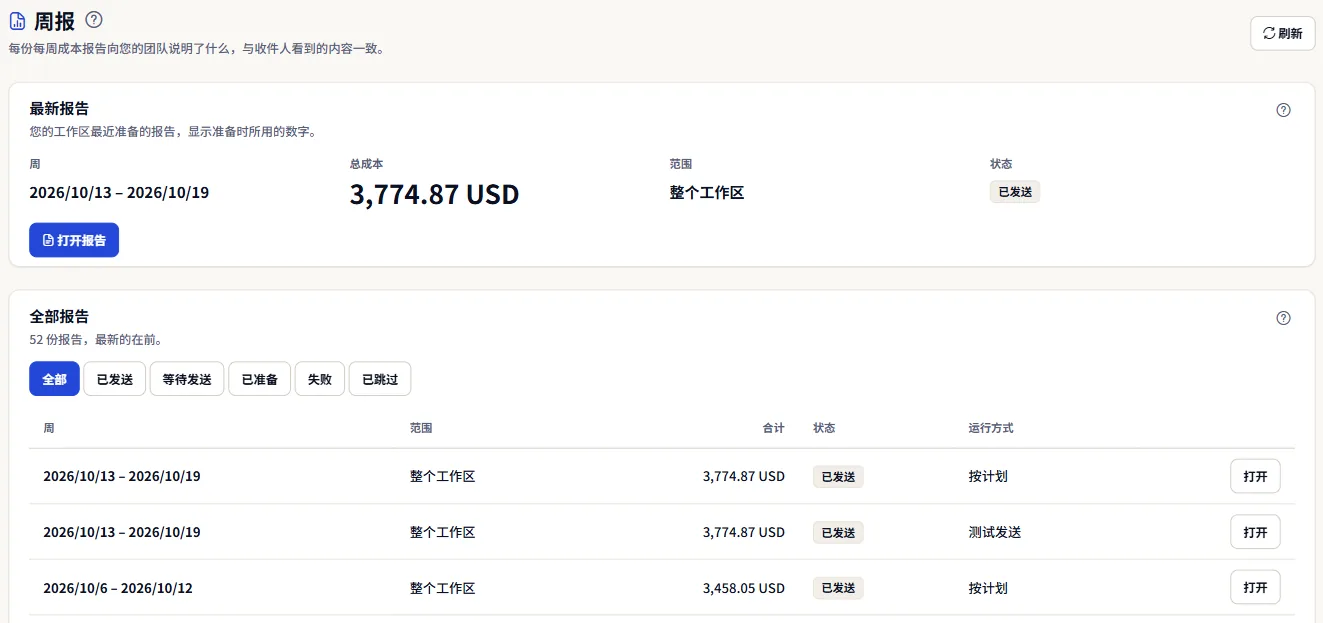The image size is (1323, 623).
Task: Click the 合计 column header
Action: pyautogui.click(x=774, y=428)
